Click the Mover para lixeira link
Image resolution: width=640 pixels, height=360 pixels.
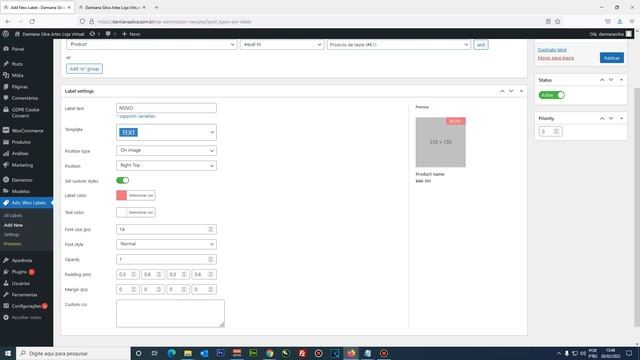coord(556,58)
